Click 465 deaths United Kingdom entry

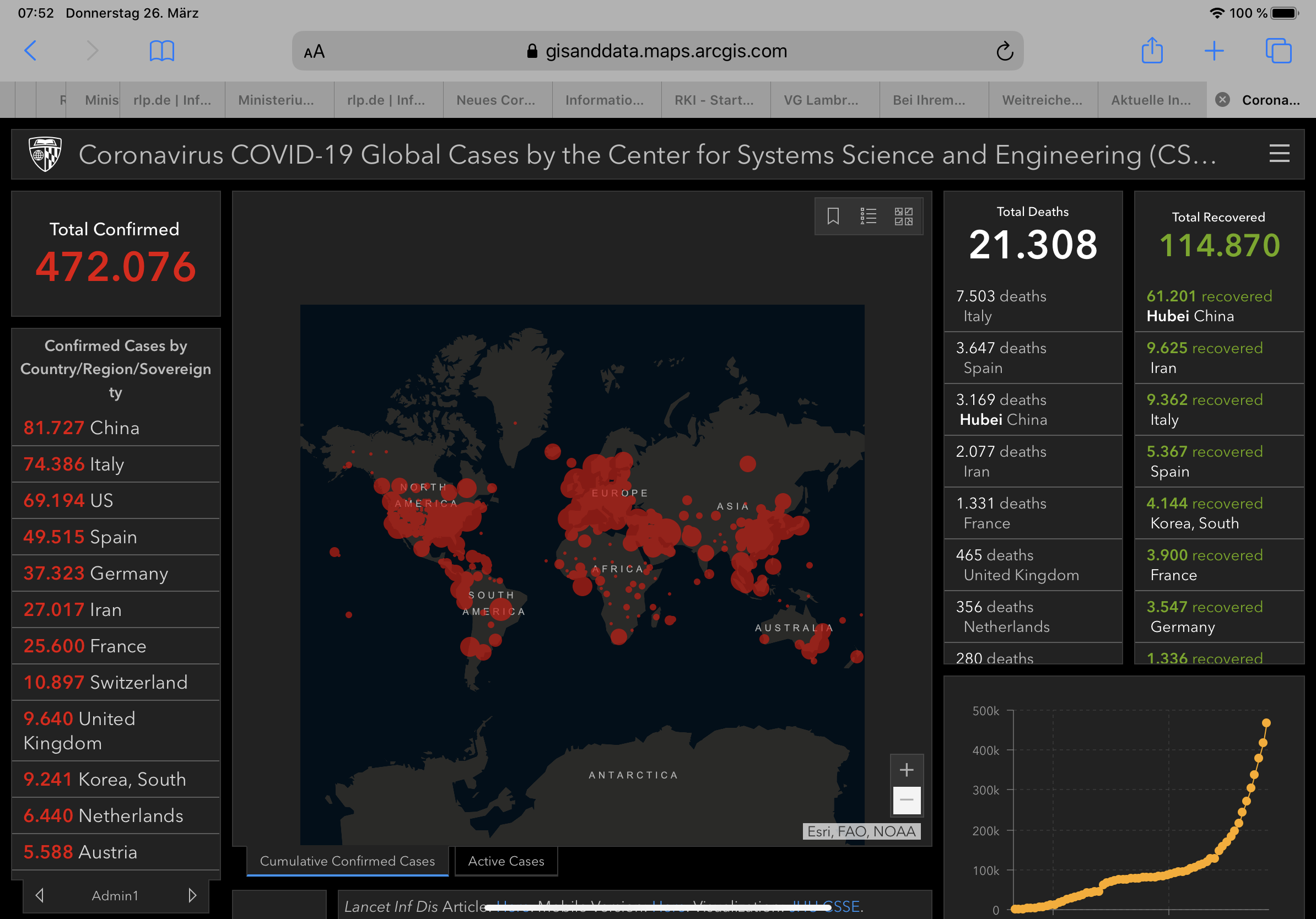pyautogui.click(x=1033, y=565)
